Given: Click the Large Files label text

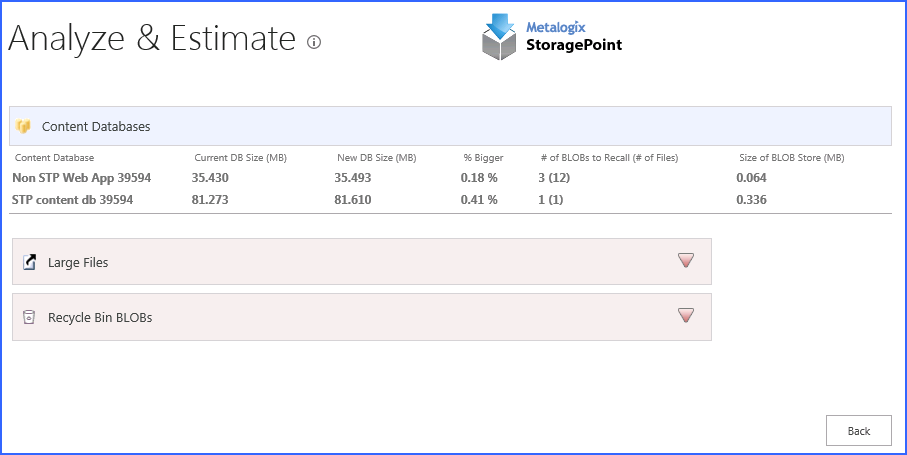Looking at the screenshot, I should [x=78, y=262].
